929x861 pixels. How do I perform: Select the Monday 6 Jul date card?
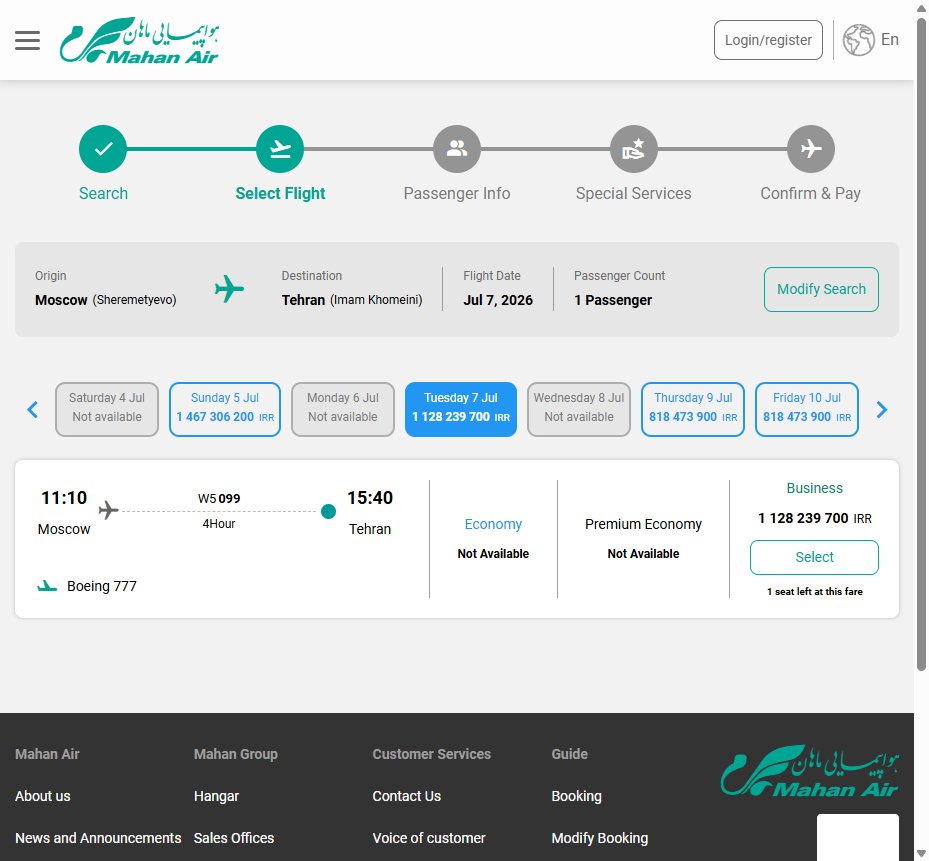click(342, 409)
